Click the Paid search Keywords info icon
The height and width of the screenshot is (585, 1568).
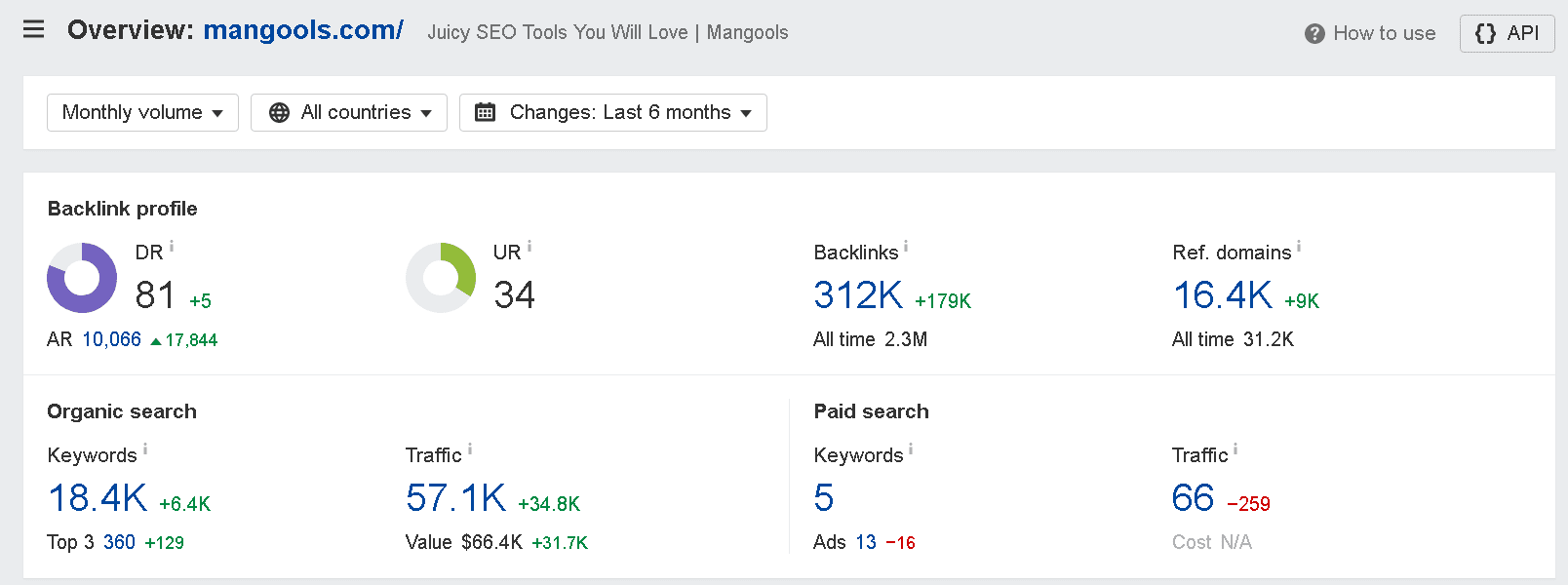[x=911, y=449]
